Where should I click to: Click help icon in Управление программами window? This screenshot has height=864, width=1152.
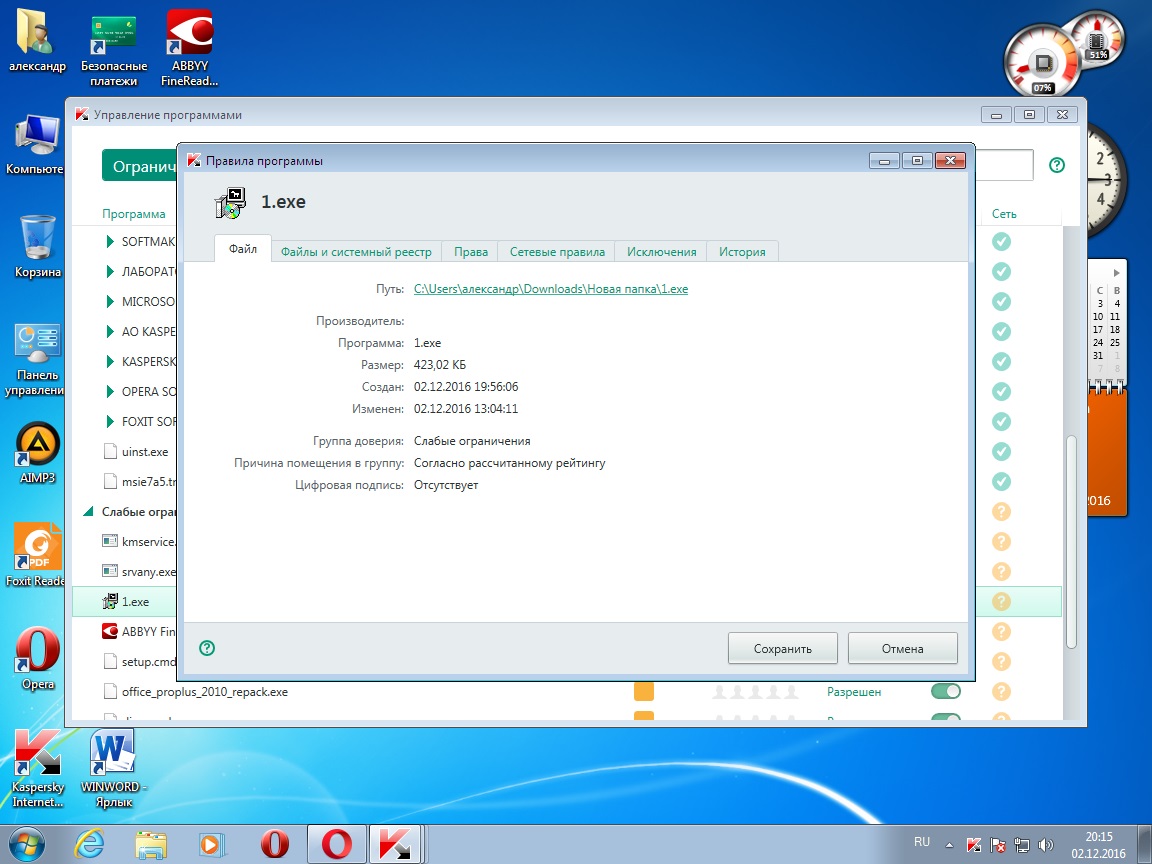click(1056, 165)
